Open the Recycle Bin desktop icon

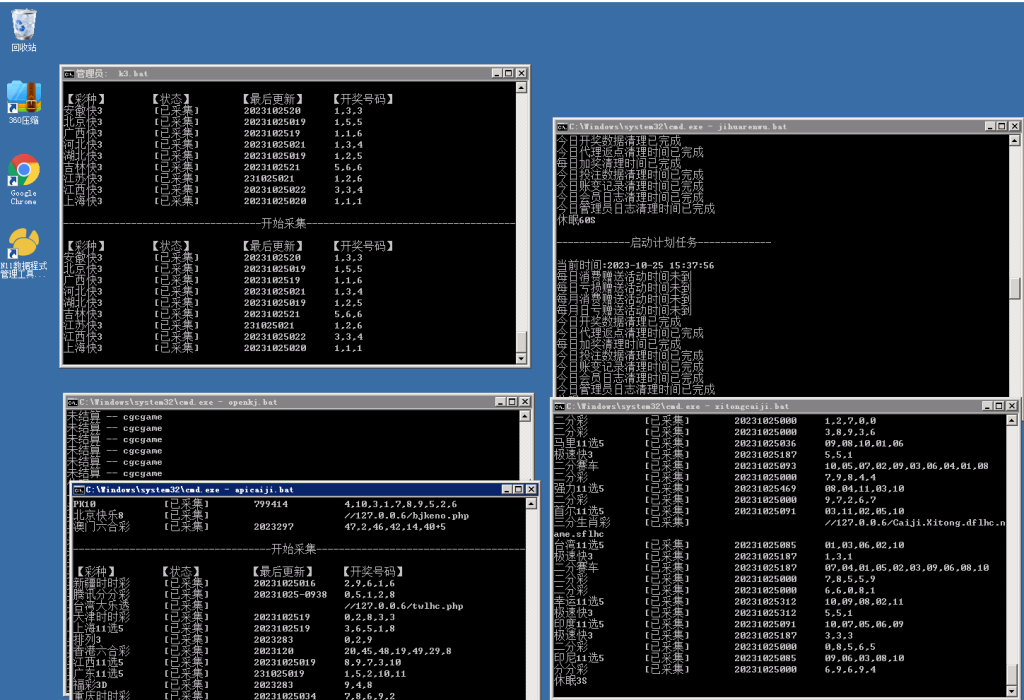click(x=24, y=26)
